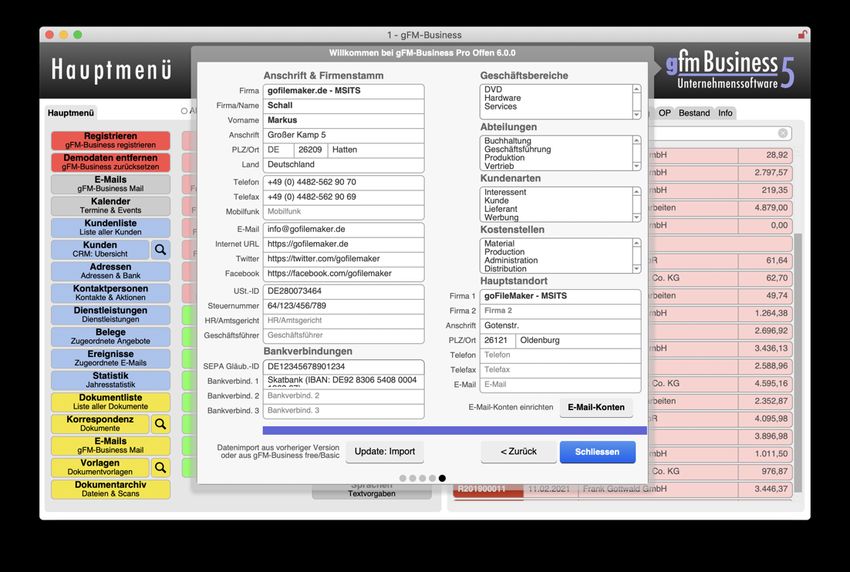The width and height of the screenshot is (850, 572).
Task: Click the Oldenburg city field
Action: 578,340
